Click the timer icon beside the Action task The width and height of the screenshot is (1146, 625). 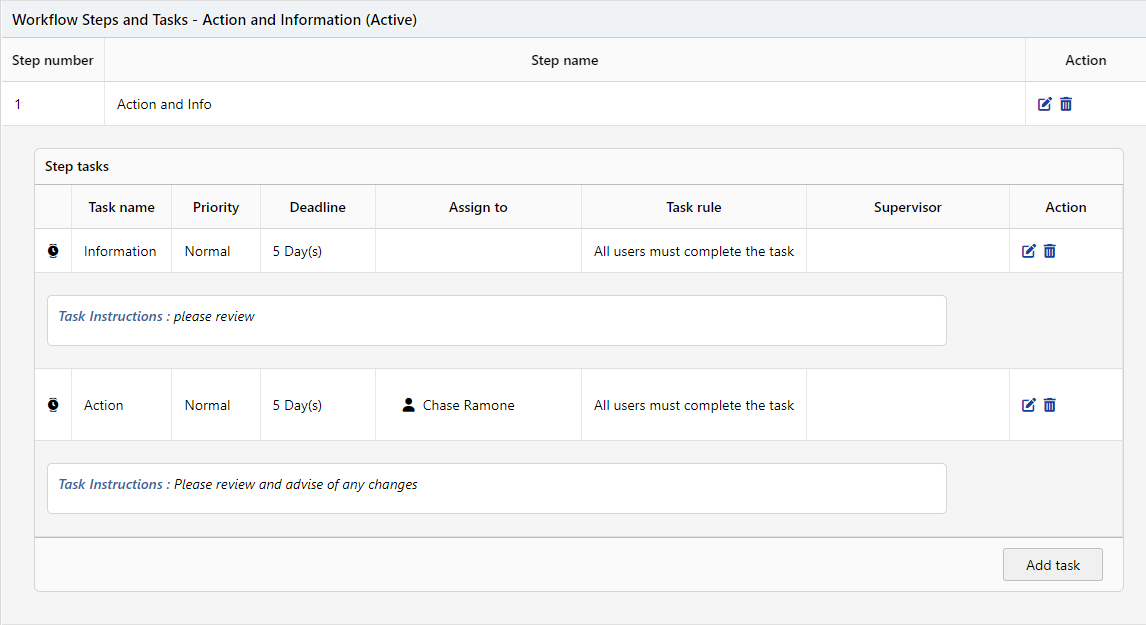point(53,404)
